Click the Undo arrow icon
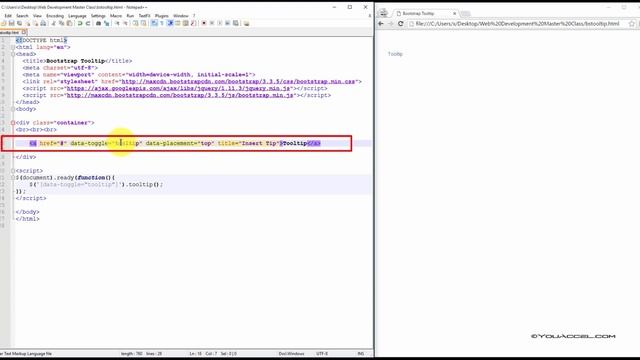 click(x=80, y=23)
